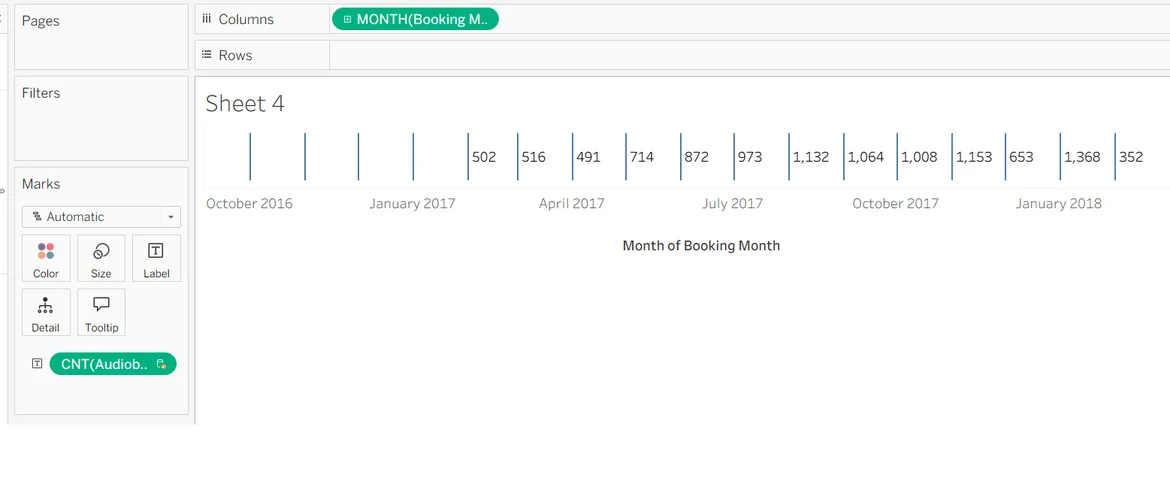Viewport: 1170px width, 487px height.
Task: Click the Rows shelf icon
Action: point(207,55)
